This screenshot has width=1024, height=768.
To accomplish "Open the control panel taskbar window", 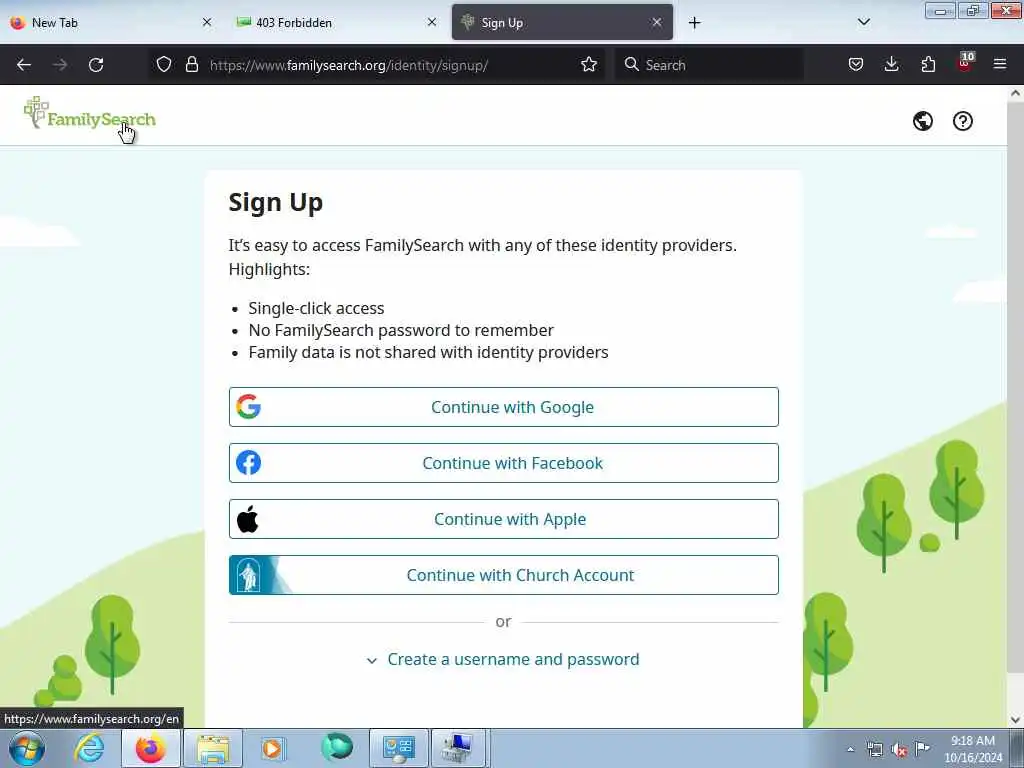I will (399, 748).
